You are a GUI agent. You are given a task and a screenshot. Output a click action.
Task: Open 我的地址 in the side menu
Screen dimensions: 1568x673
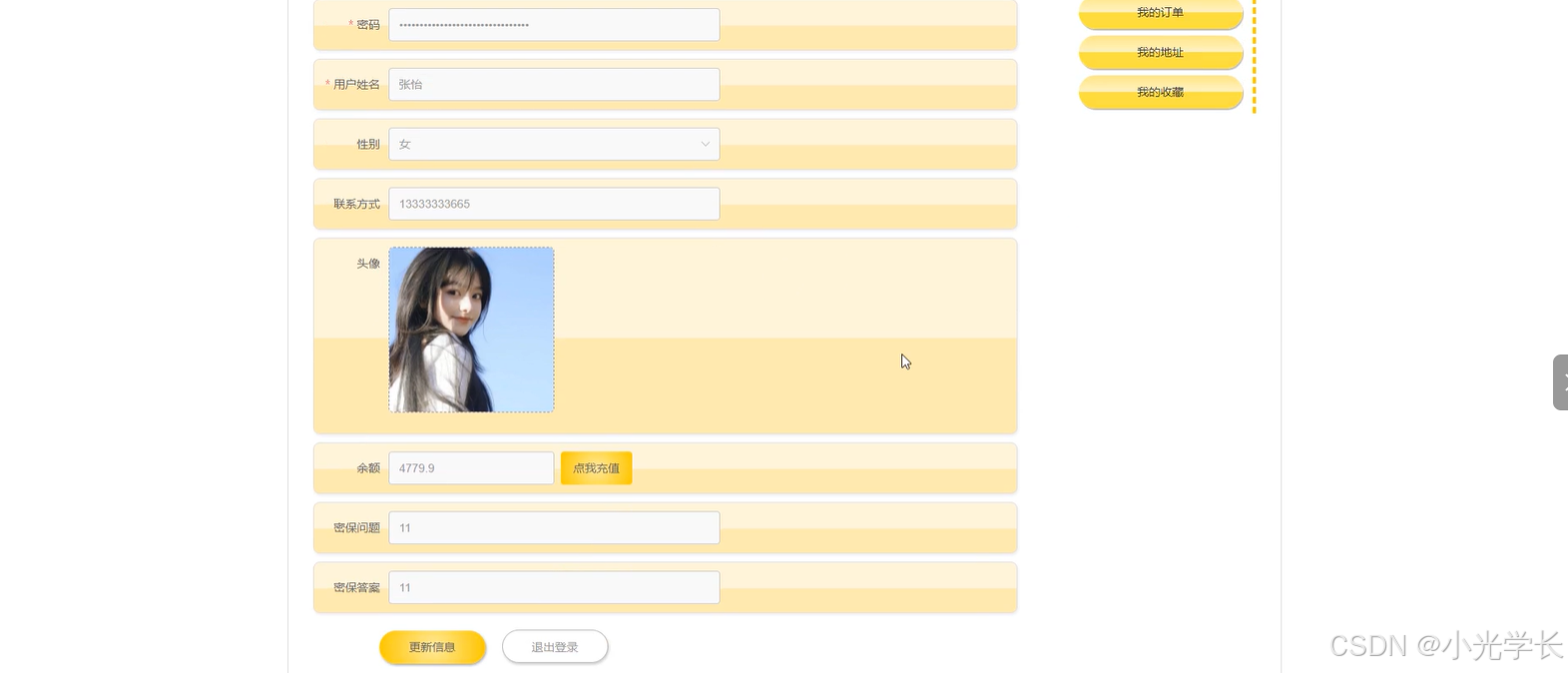coord(1160,52)
